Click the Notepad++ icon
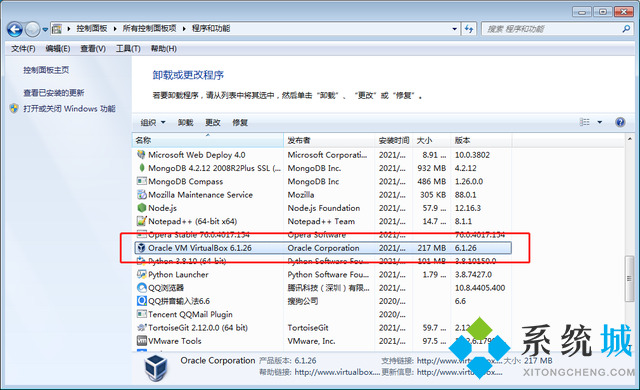Image resolution: width=640 pixels, height=390 pixels. tap(141, 221)
